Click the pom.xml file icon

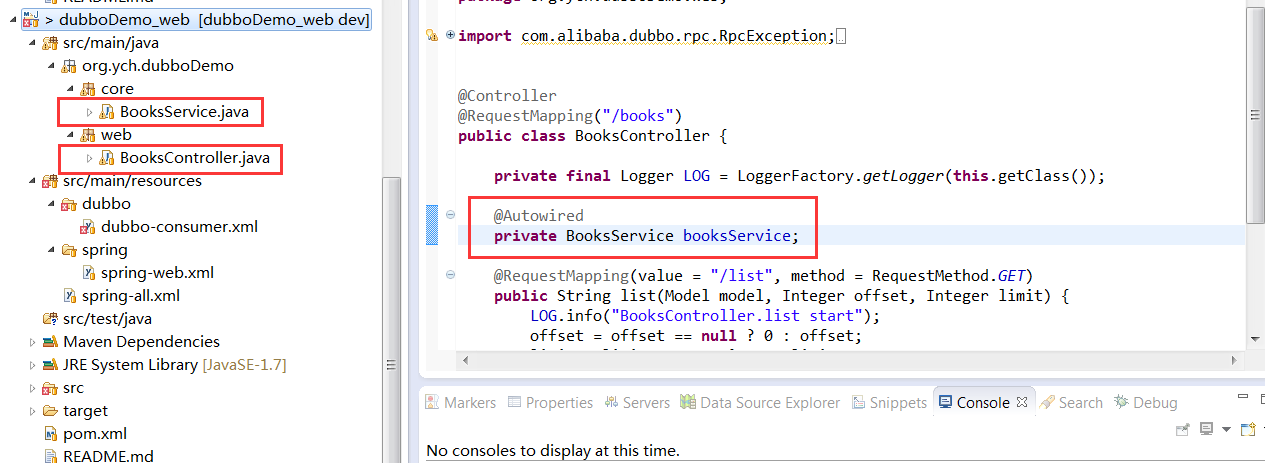coord(49,434)
